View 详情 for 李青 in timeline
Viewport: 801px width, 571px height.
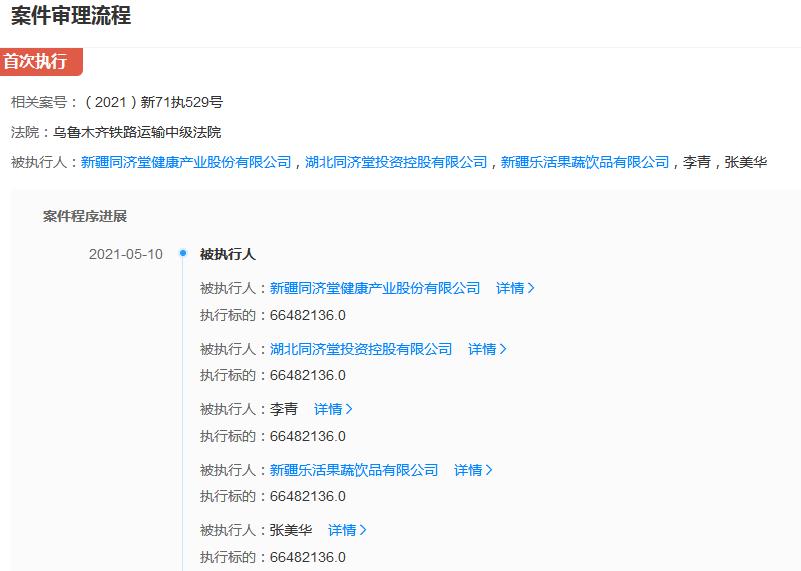[333, 409]
